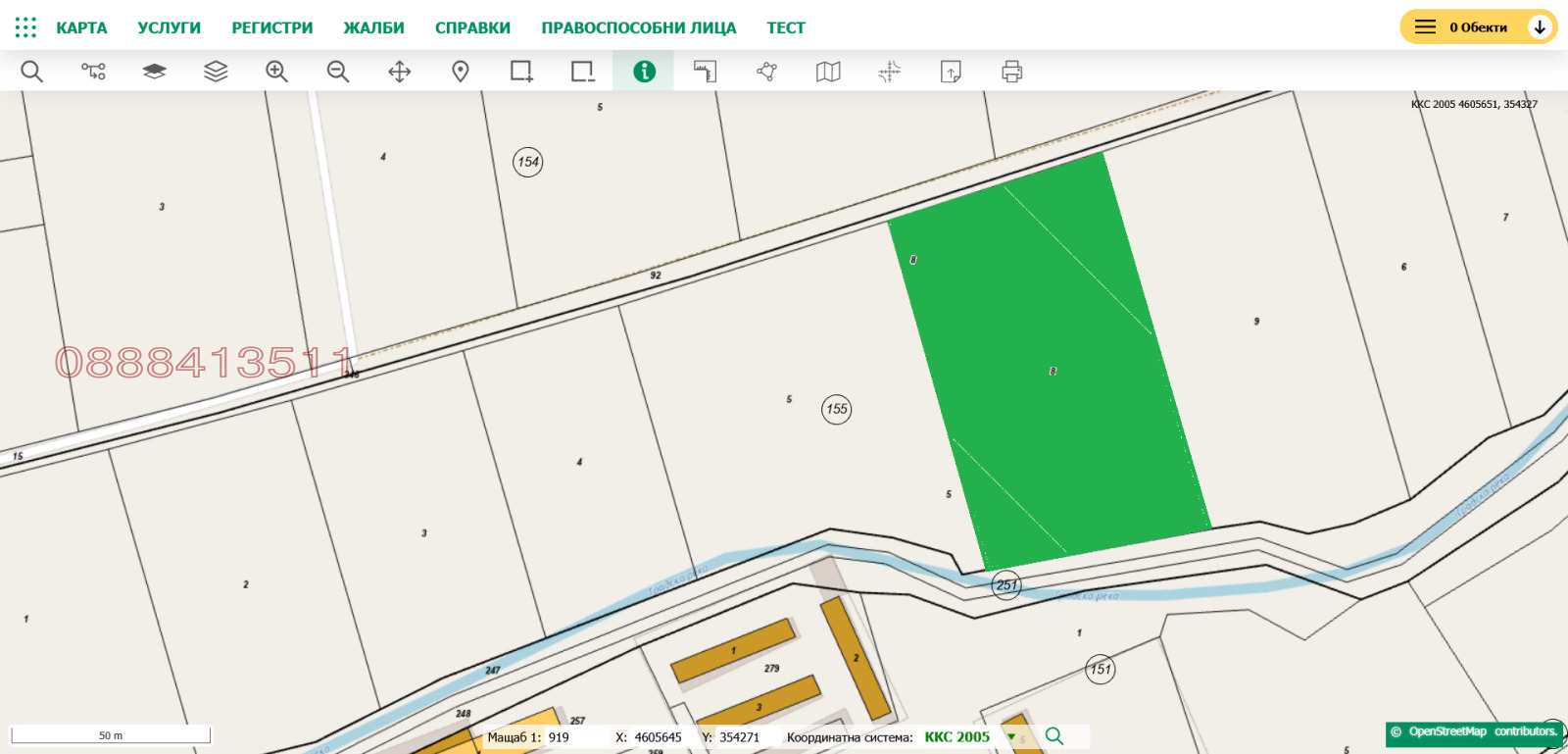Open the РЕГИСТРИ menu

click(272, 27)
